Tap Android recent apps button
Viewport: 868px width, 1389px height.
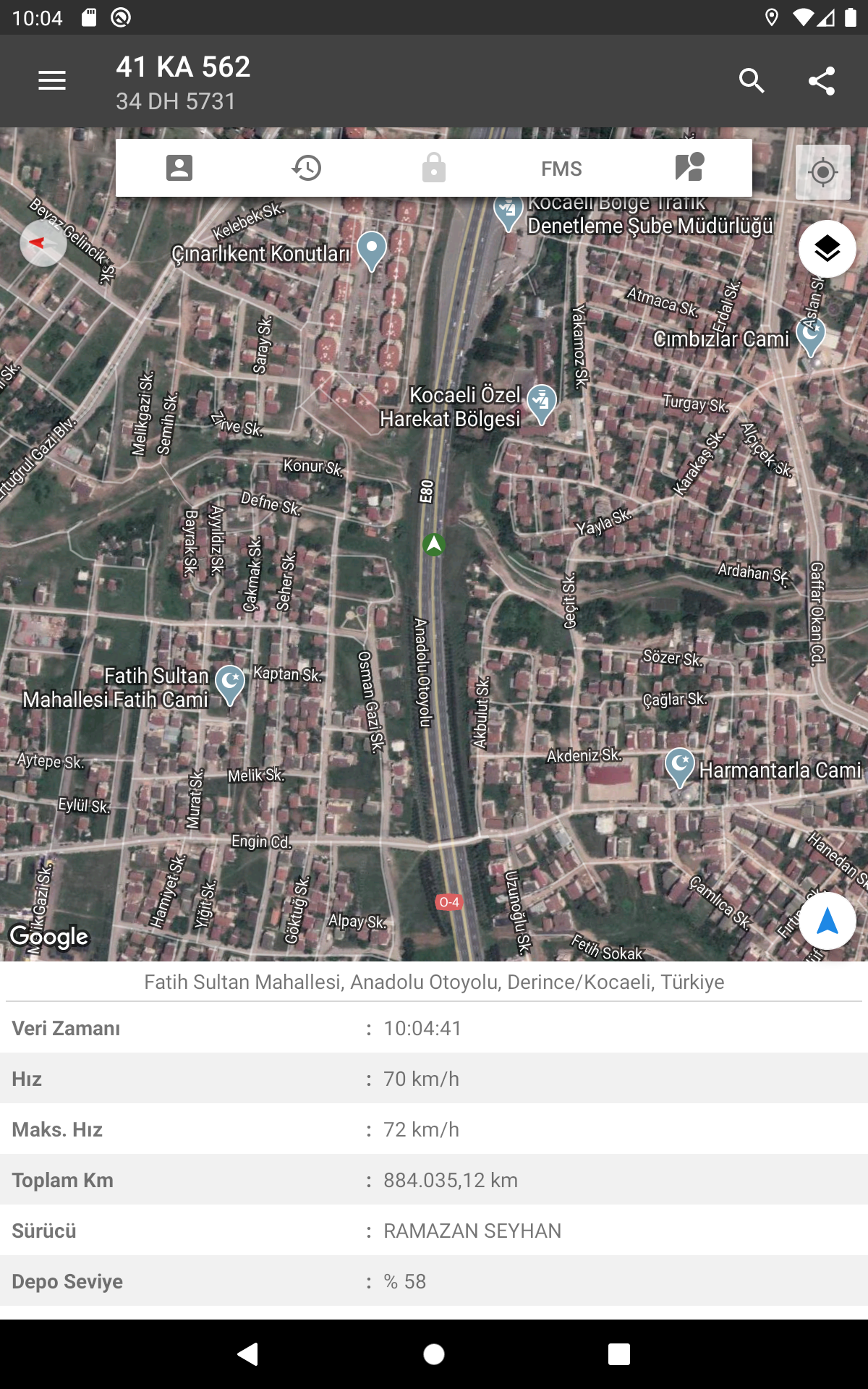point(619,1354)
